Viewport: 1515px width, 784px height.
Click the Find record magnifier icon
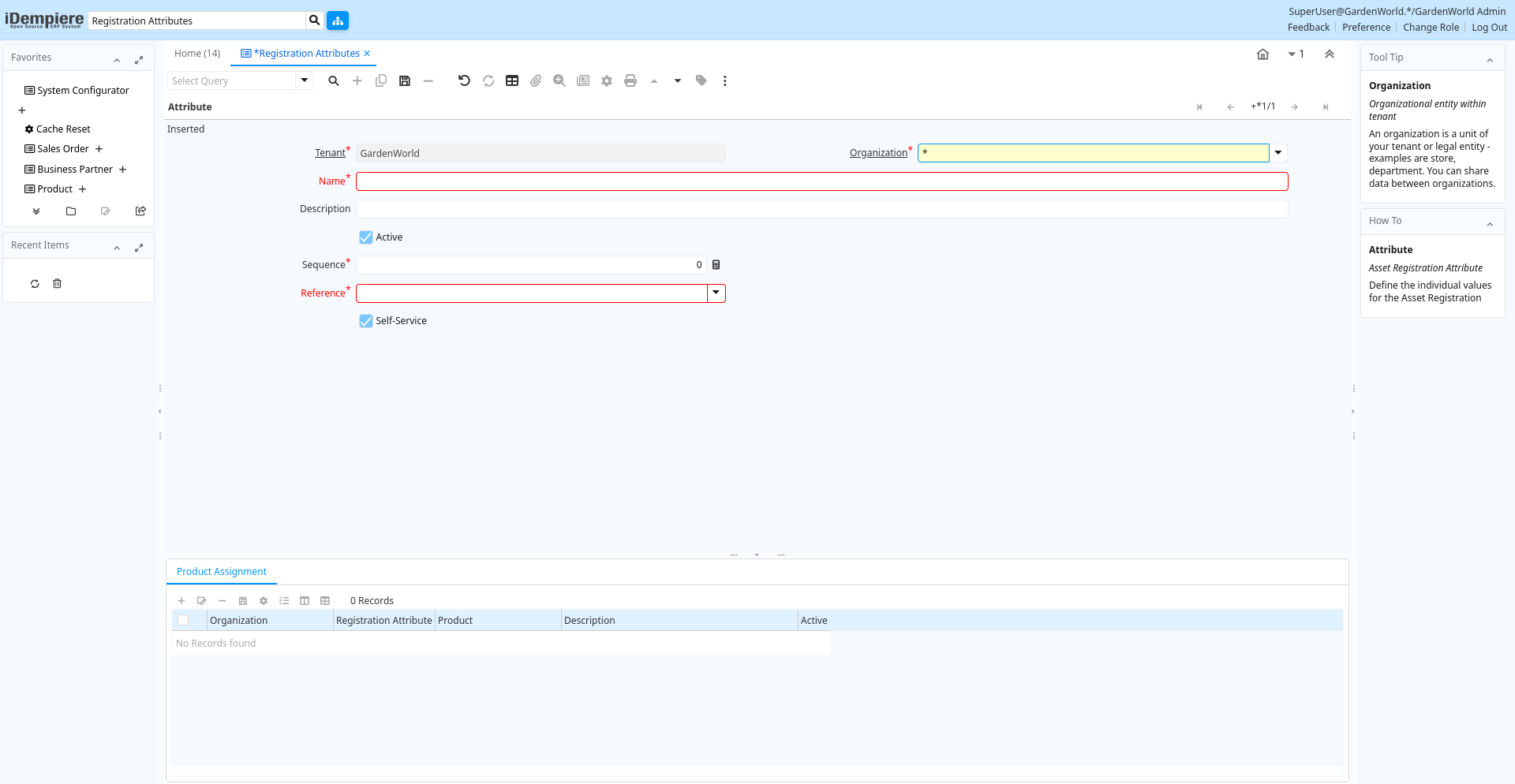click(x=334, y=80)
